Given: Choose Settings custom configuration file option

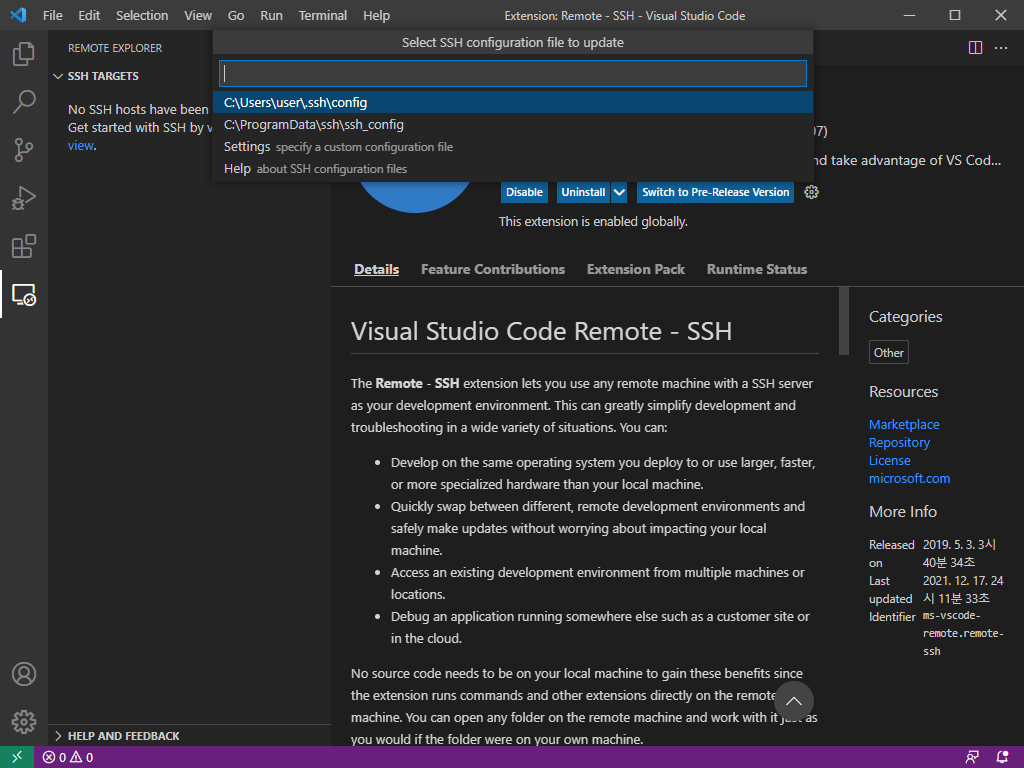Looking at the screenshot, I should (513, 147).
